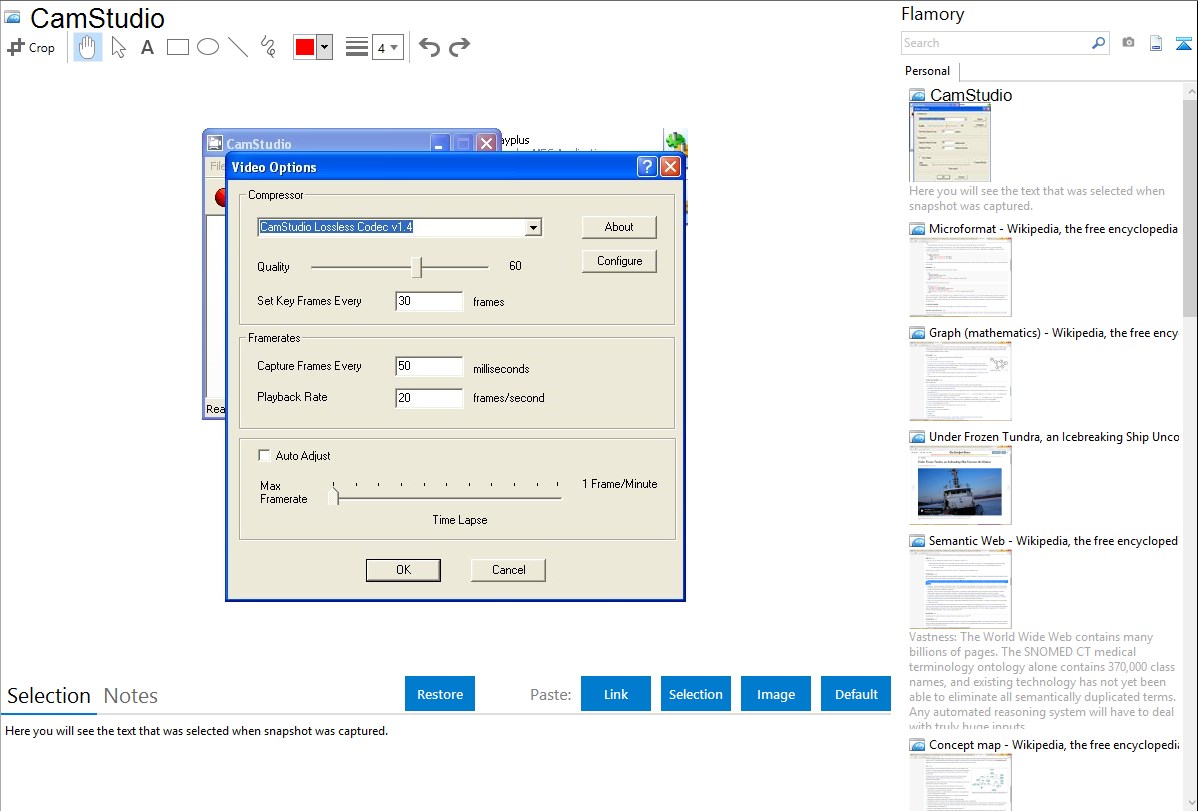The image size is (1198, 811).
Task: Open the Microformat Wikipedia snapshot thumbnail
Action: 960,277
